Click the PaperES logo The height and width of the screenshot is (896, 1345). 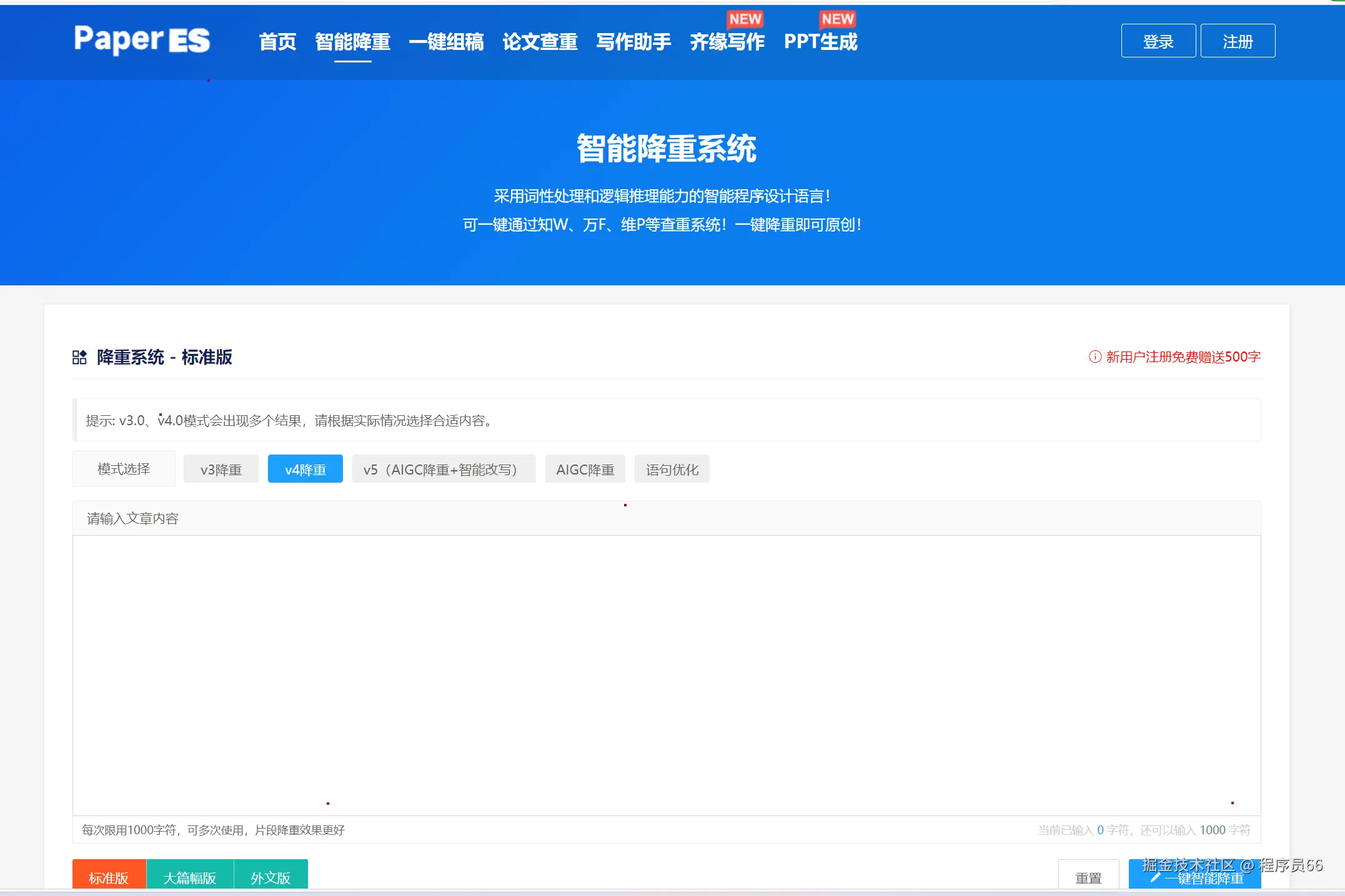tap(142, 40)
